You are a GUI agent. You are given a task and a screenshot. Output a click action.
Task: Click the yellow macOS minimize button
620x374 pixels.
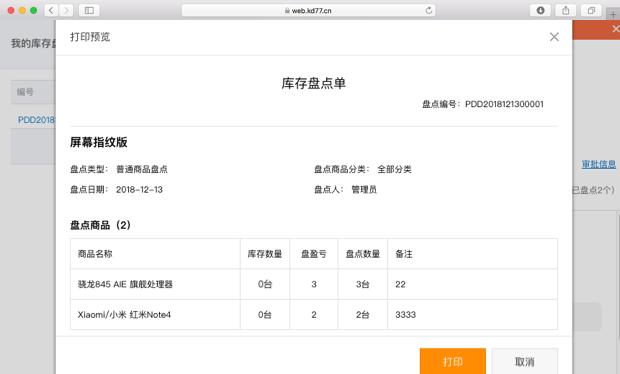(23, 10)
